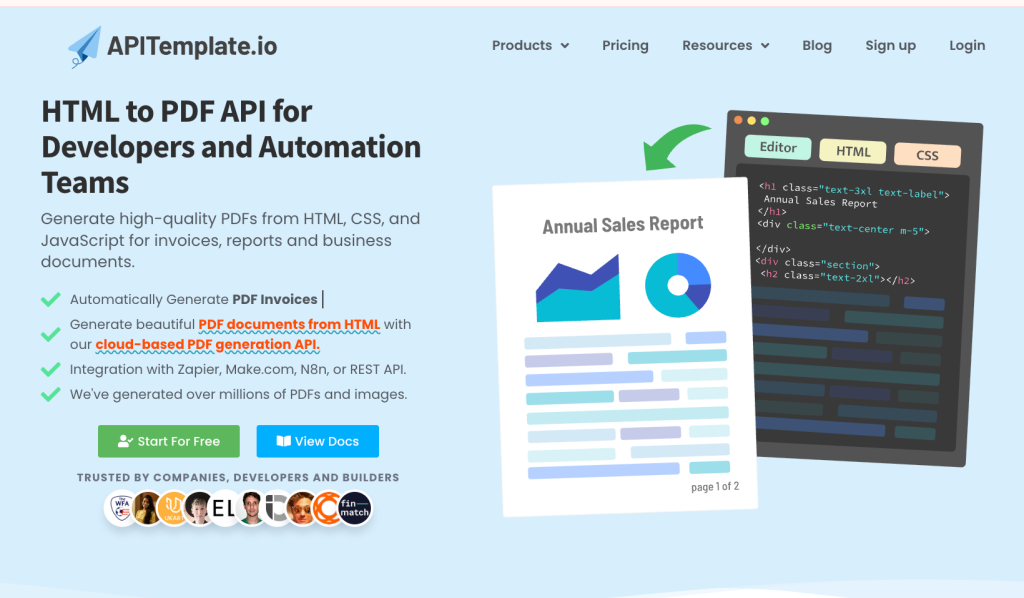The height and width of the screenshot is (598, 1024).
Task: Go to the Blog menu item
Action: (x=816, y=46)
